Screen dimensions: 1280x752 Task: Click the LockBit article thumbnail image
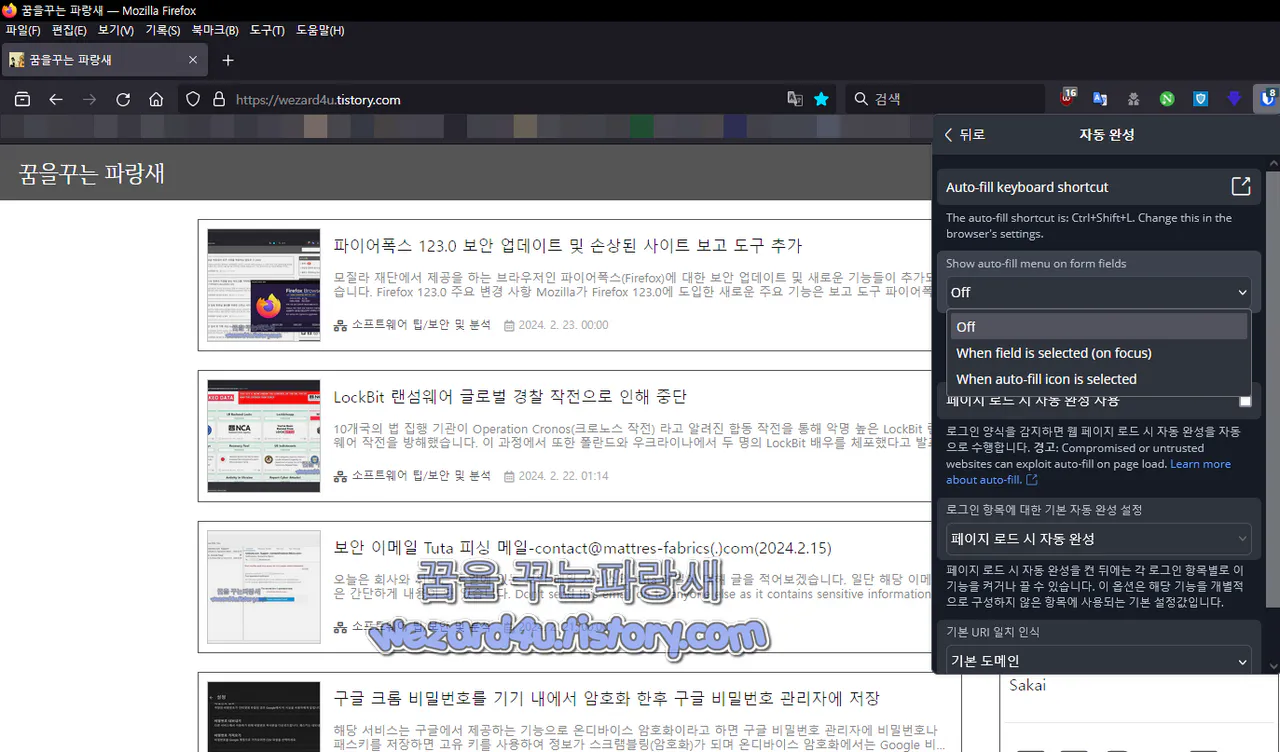click(x=264, y=436)
